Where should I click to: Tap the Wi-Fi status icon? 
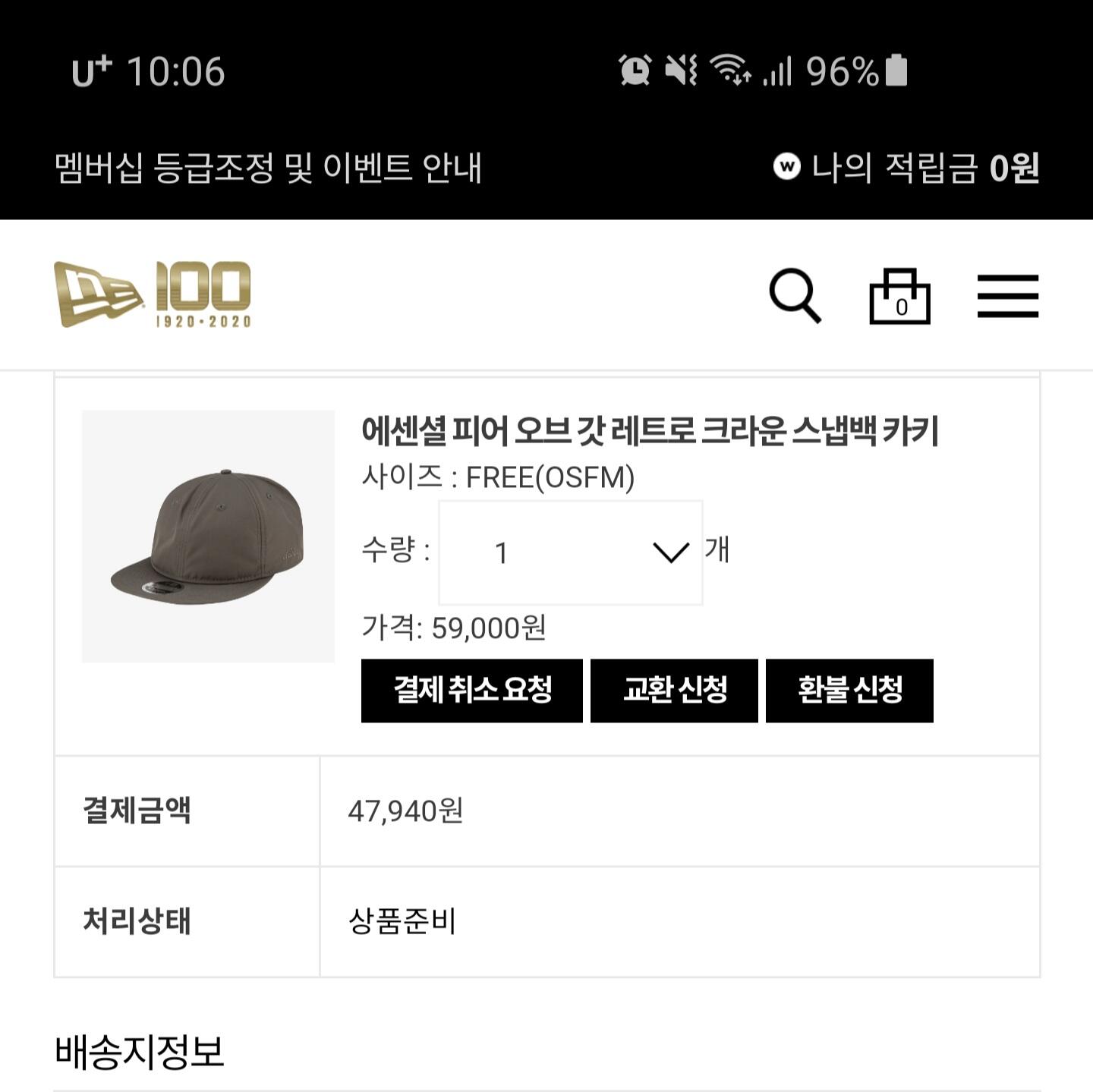click(730, 70)
